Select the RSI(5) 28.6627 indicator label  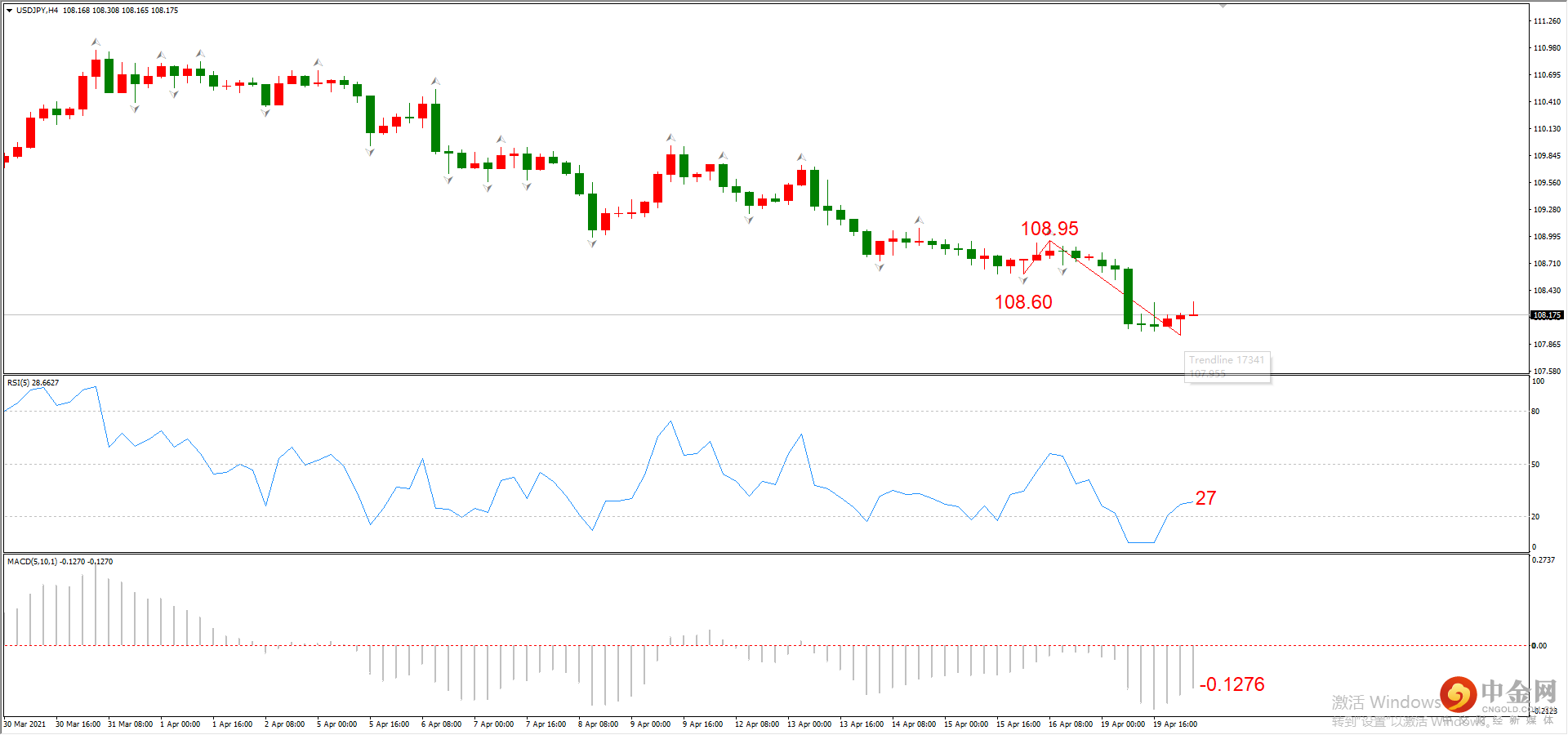click(33, 382)
